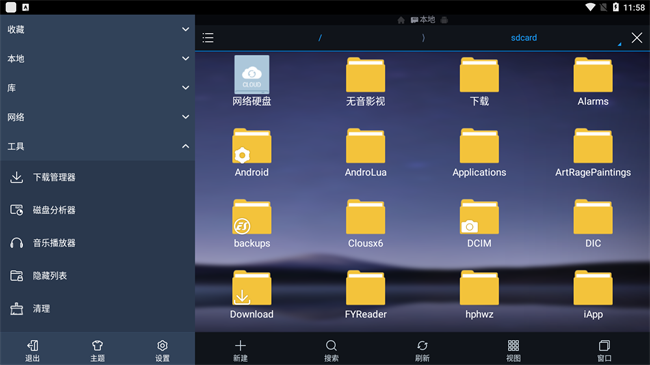
Task: Open 设置 settings
Action: point(162,350)
